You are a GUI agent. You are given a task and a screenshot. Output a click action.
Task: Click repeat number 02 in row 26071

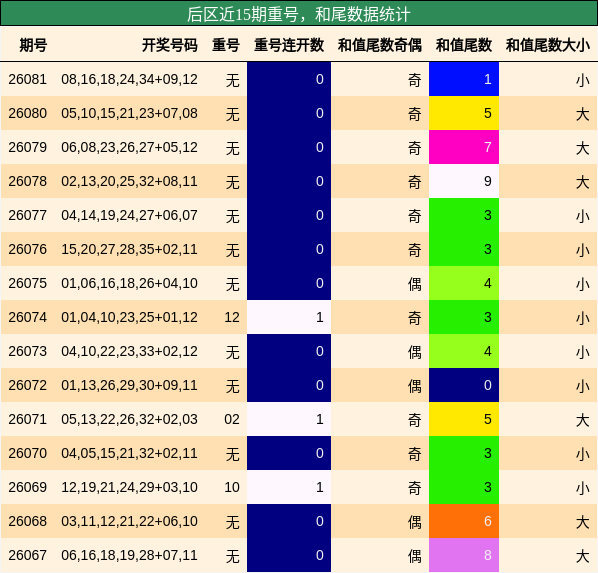[232, 419]
